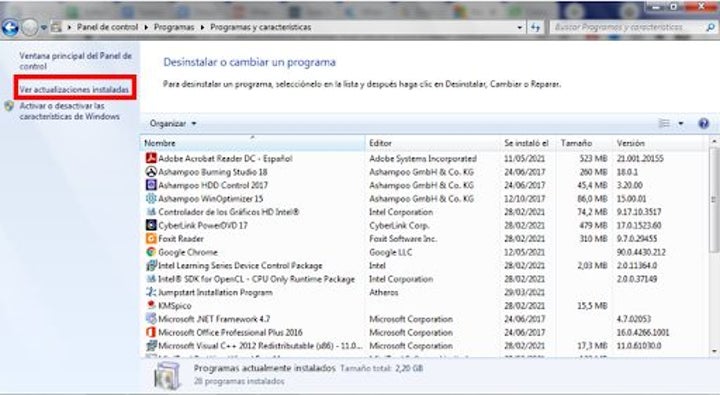Image resolution: width=720 pixels, height=395 pixels.
Task: Click the help question mark icon
Action: coord(703,123)
